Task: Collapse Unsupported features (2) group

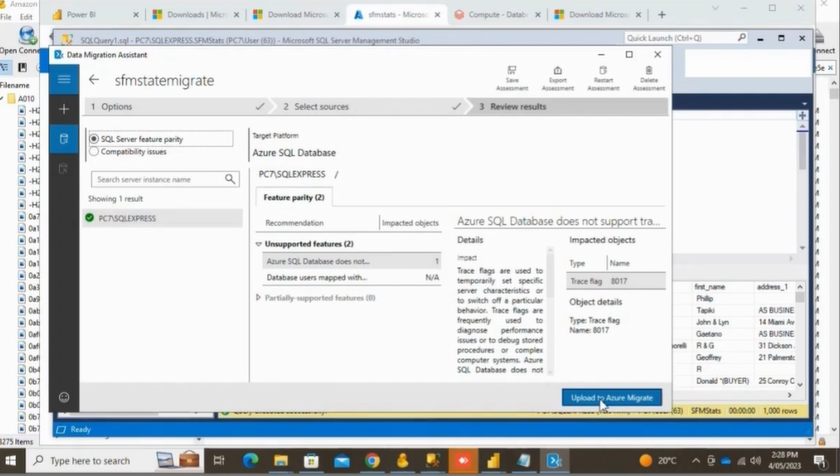Action: [258, 244]
